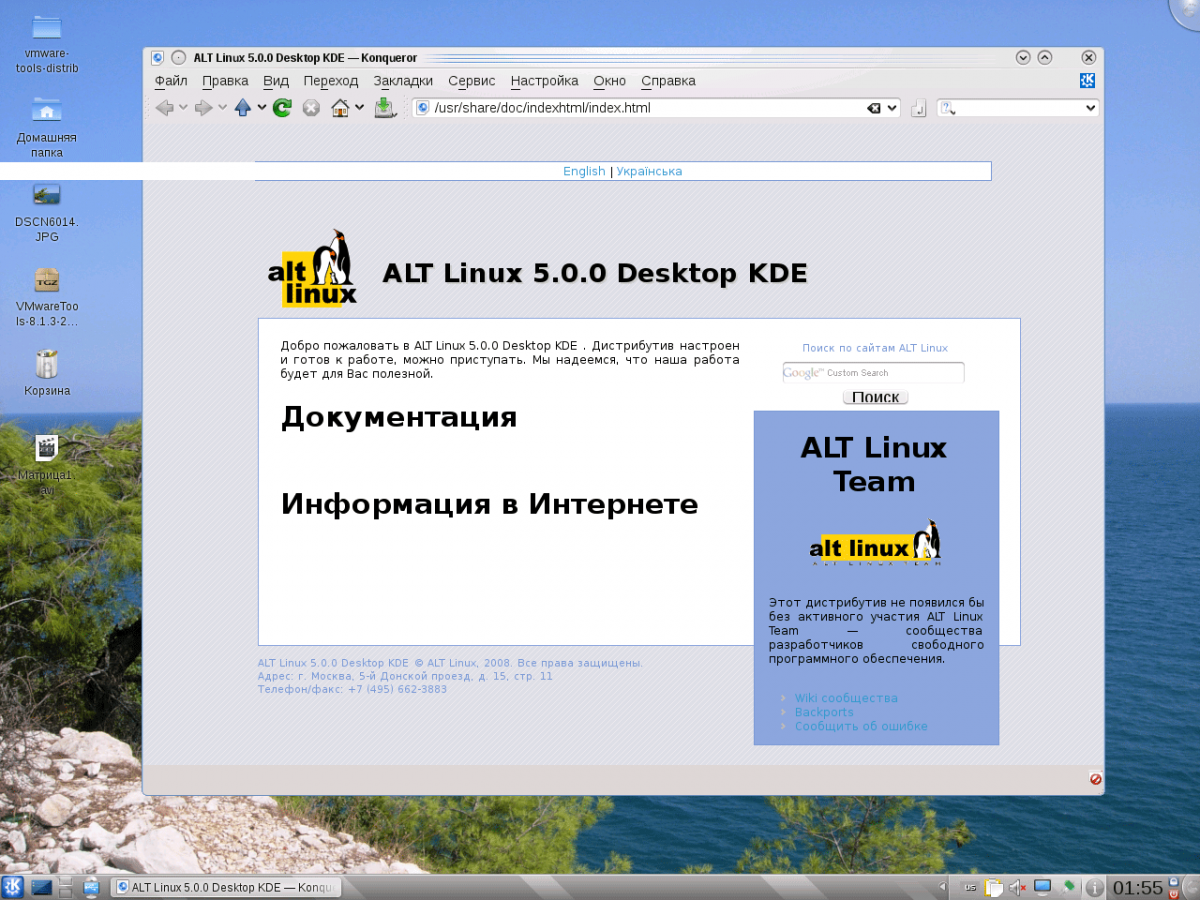
Task: Go back to the previous page
Action: pyautogui.click(x=163, y=107)
